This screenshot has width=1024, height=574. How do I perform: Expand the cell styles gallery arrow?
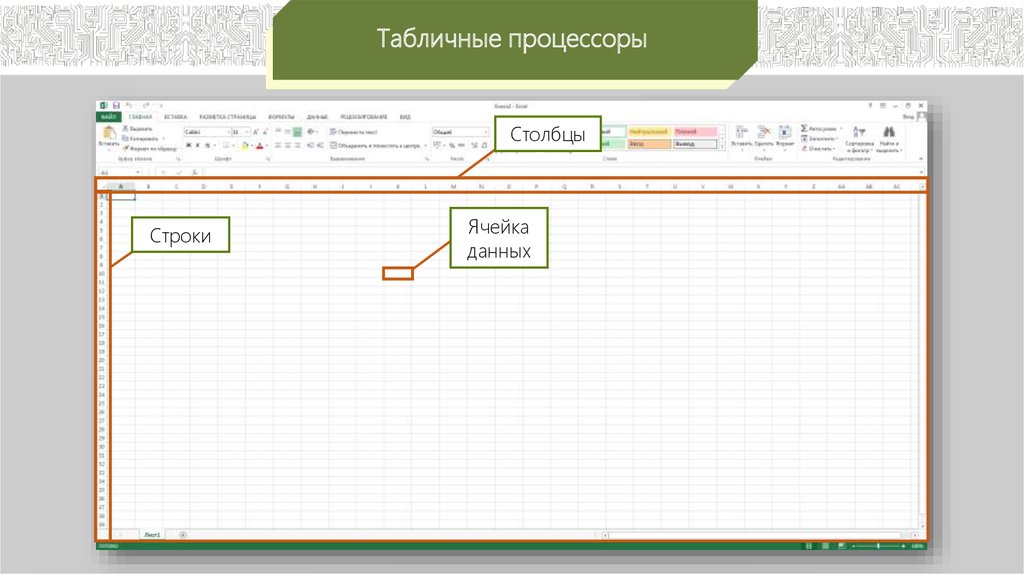tap(722, 147)
